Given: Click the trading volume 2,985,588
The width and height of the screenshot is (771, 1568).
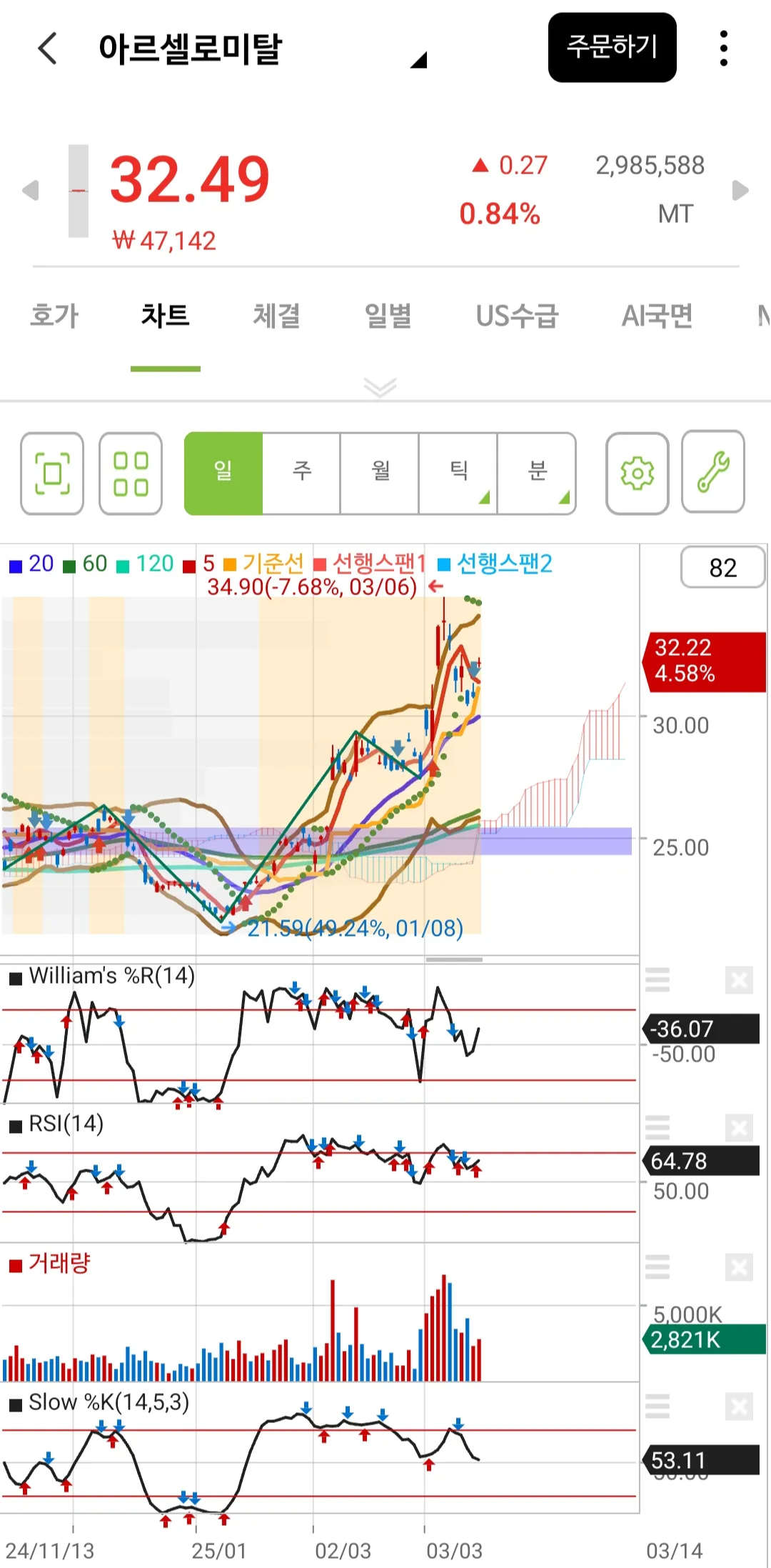Looking at the screenshot, I should pos(650,165).
